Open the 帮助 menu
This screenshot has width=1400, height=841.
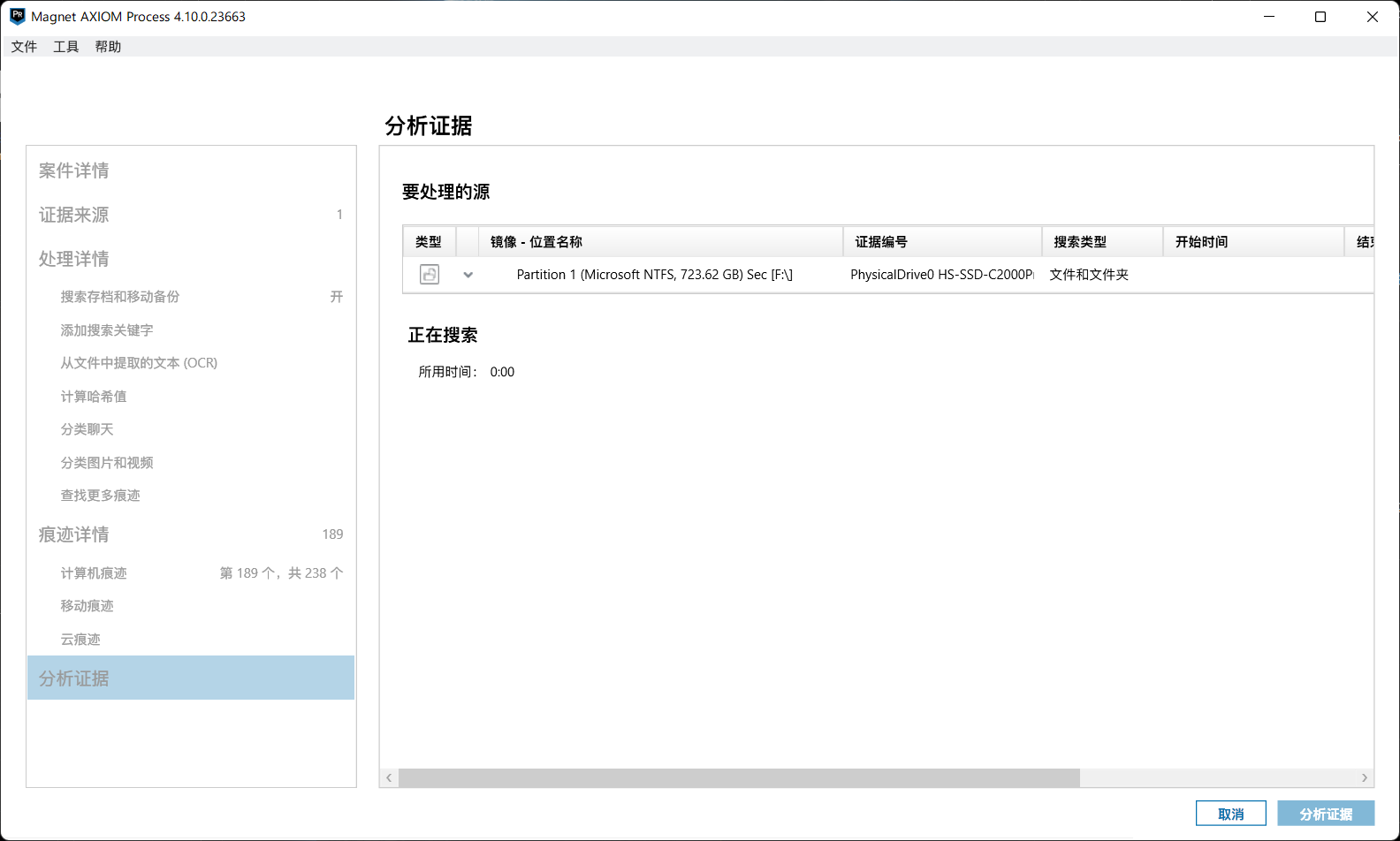[108, 47]
